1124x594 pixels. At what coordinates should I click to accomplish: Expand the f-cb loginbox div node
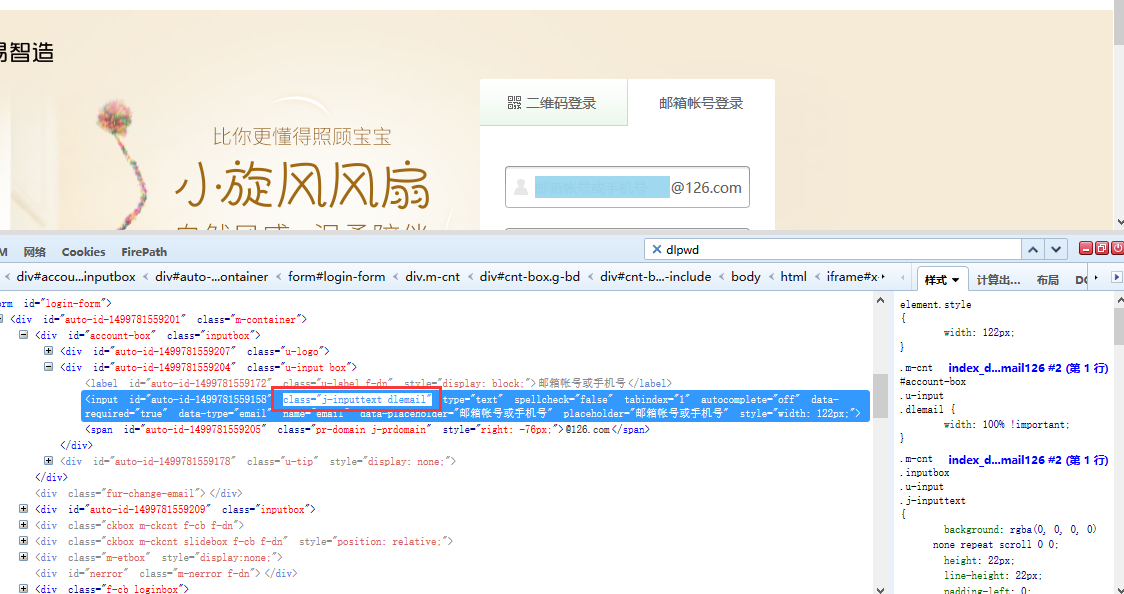[23, 589]
